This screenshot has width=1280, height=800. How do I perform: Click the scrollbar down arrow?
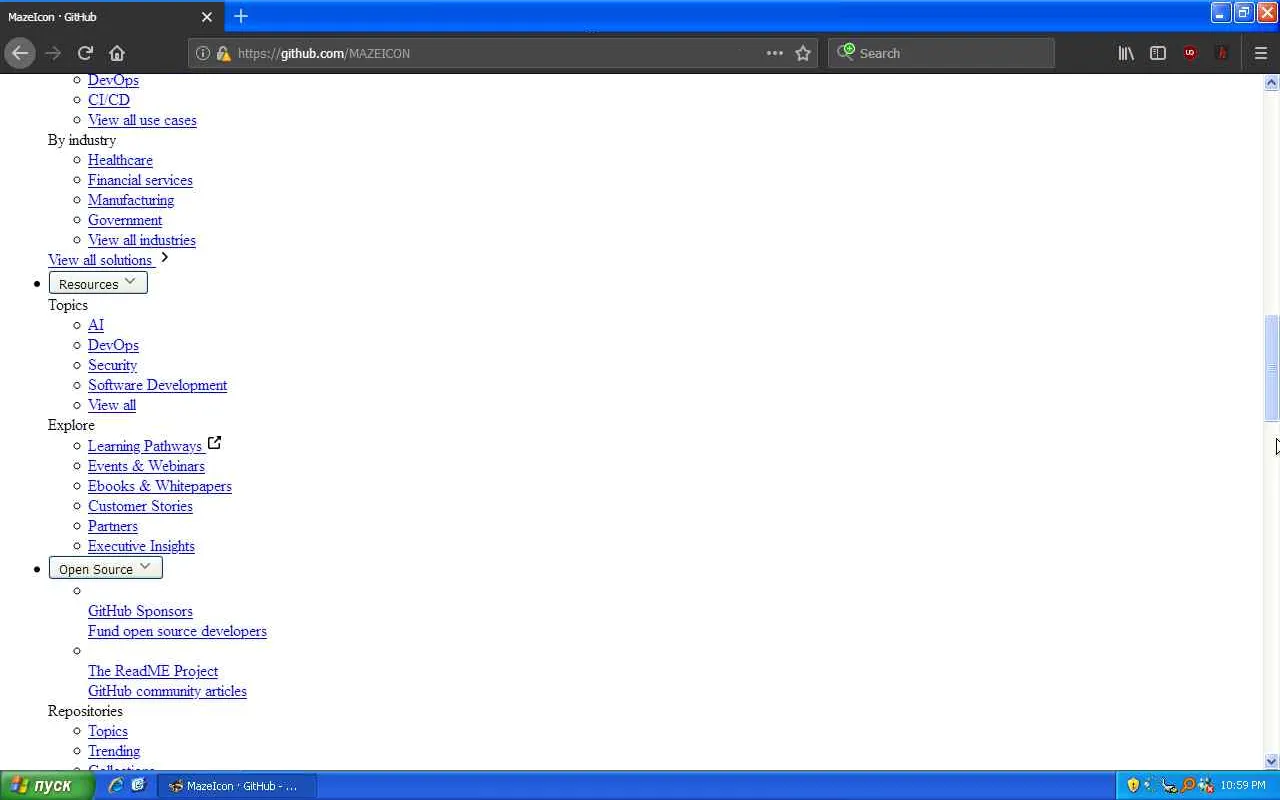point(1272,761)
